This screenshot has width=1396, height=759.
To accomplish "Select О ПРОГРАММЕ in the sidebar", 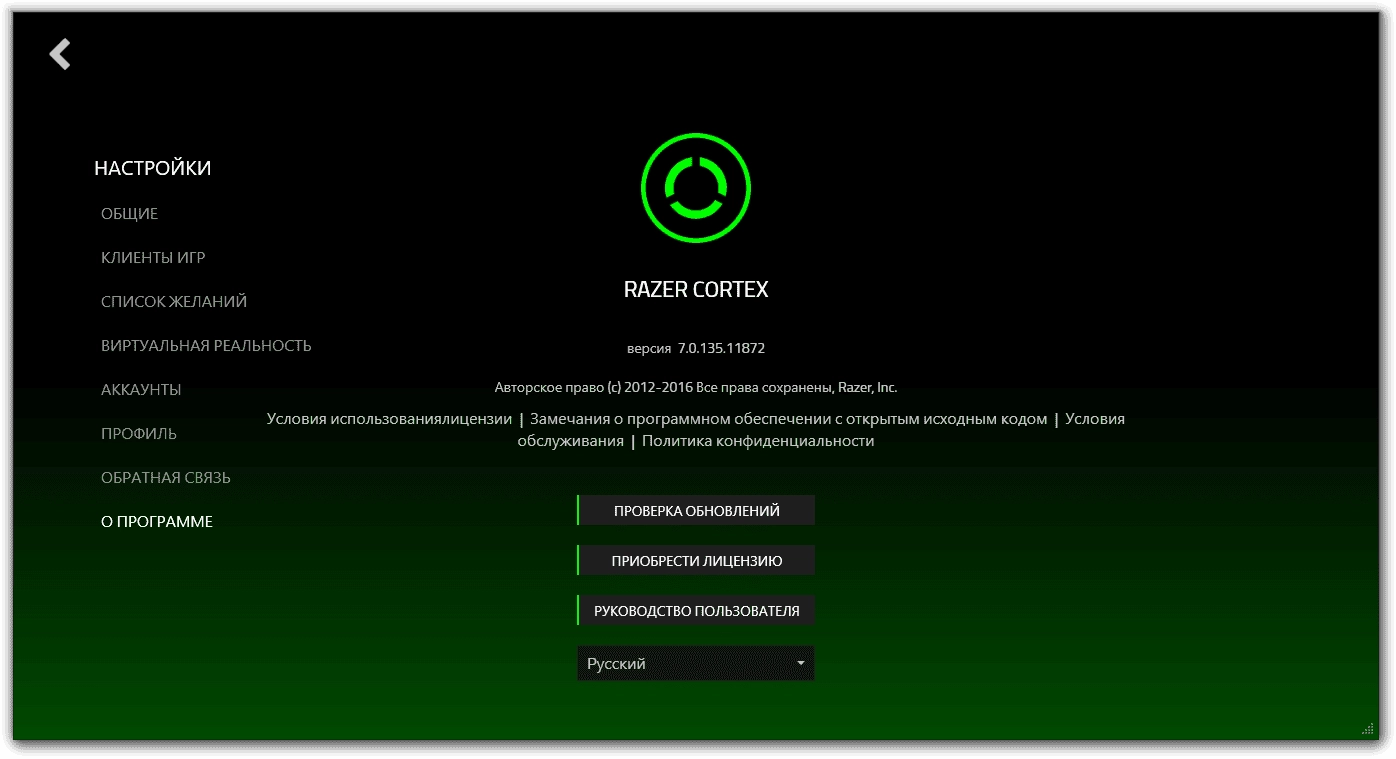I will tap(157, 522).
